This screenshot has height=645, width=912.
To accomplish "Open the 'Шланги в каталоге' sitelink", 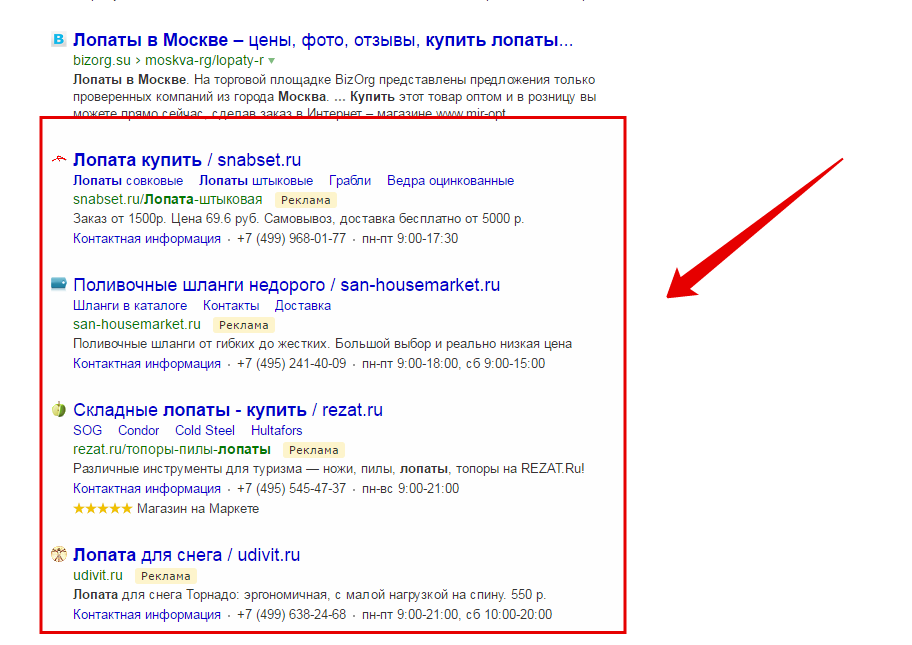I will coord(130,305).
